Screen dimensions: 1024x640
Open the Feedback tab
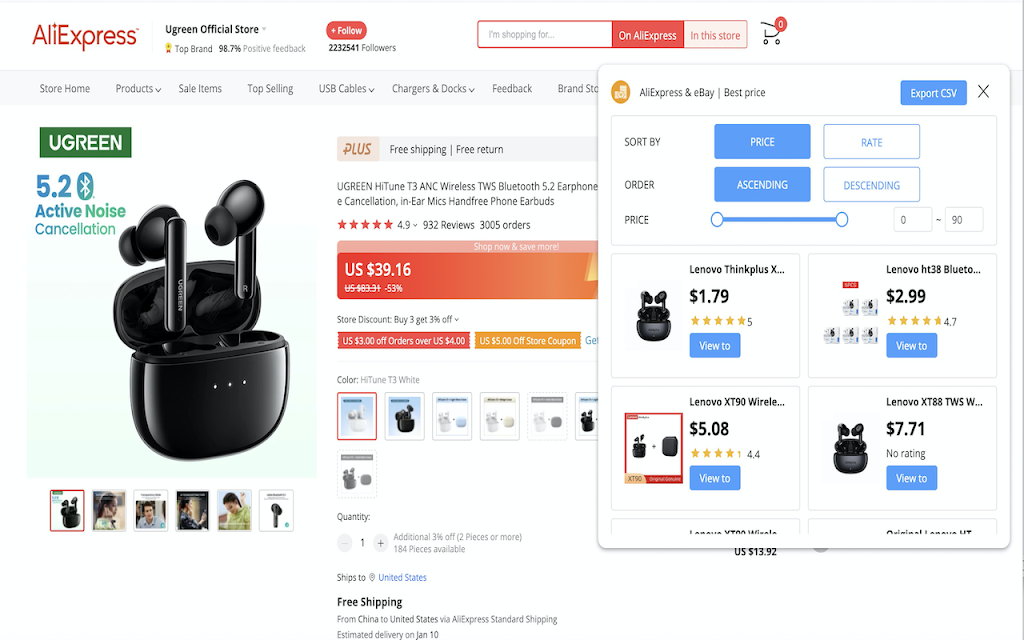coord(512,89)
